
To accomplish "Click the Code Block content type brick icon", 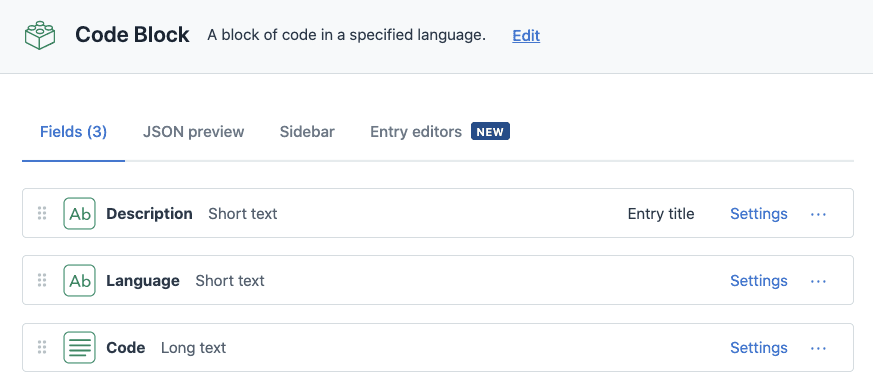I will pos(40,35).
